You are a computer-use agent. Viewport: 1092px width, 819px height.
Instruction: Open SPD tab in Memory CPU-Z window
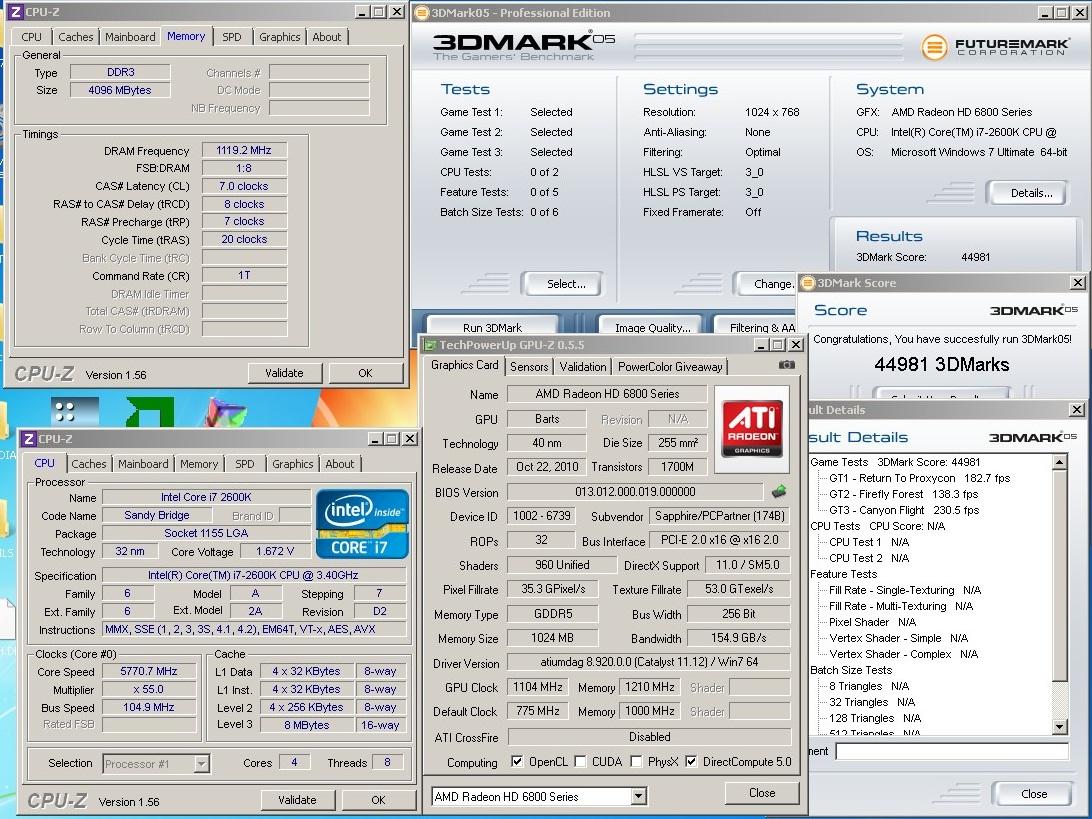(x=232, y=37)
